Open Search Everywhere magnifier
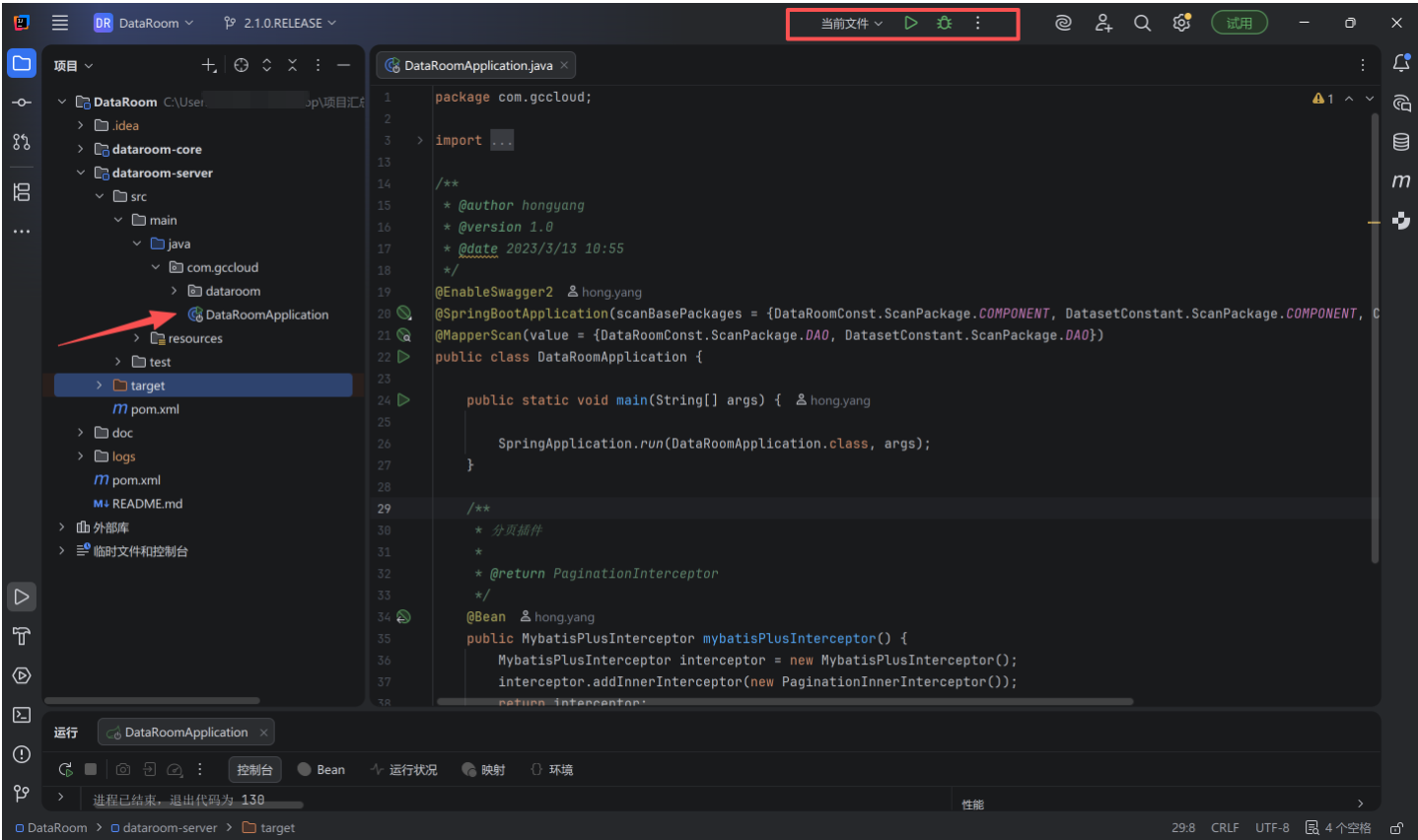 [1142, 23]
